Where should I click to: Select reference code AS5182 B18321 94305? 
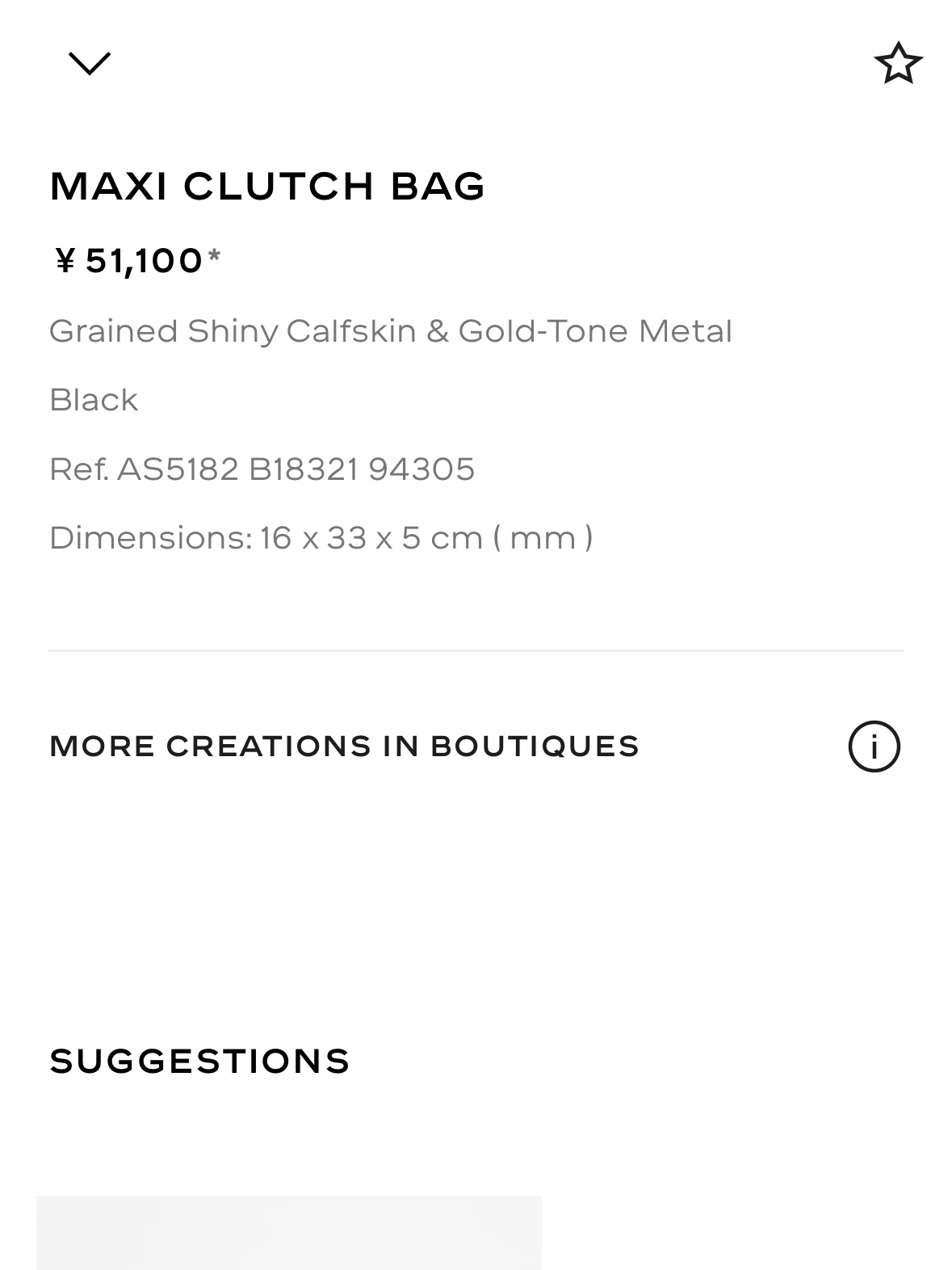296,469
